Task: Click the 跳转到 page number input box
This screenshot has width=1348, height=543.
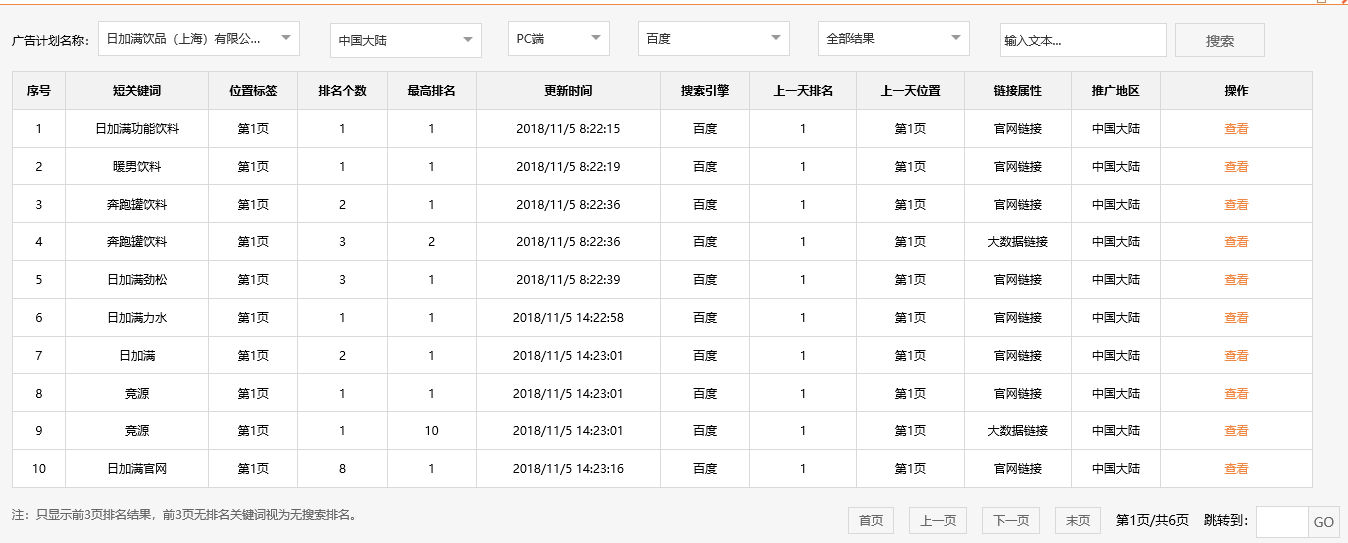Action: [x=1282, y=522]
